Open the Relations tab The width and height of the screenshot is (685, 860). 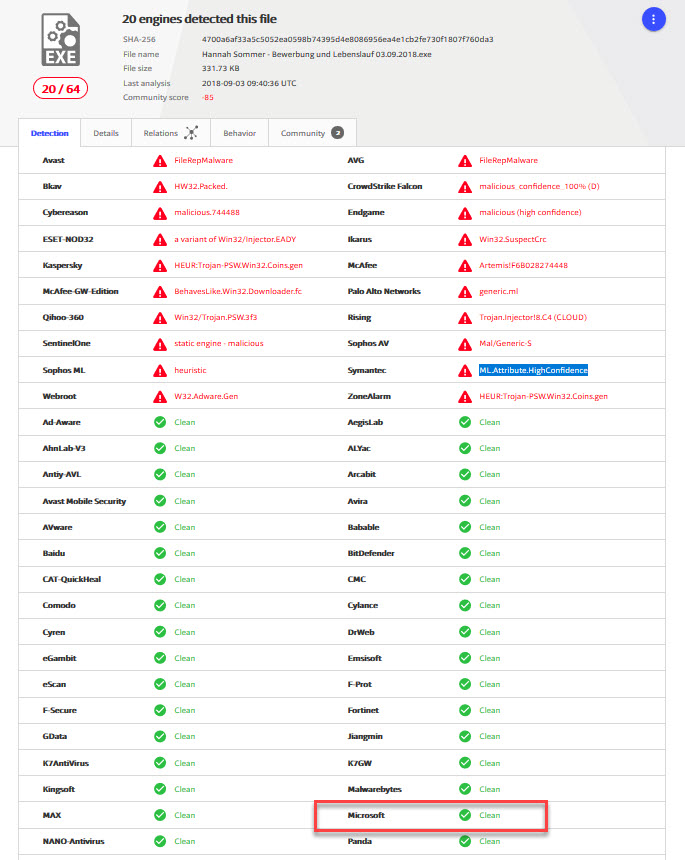click(171, 133)
